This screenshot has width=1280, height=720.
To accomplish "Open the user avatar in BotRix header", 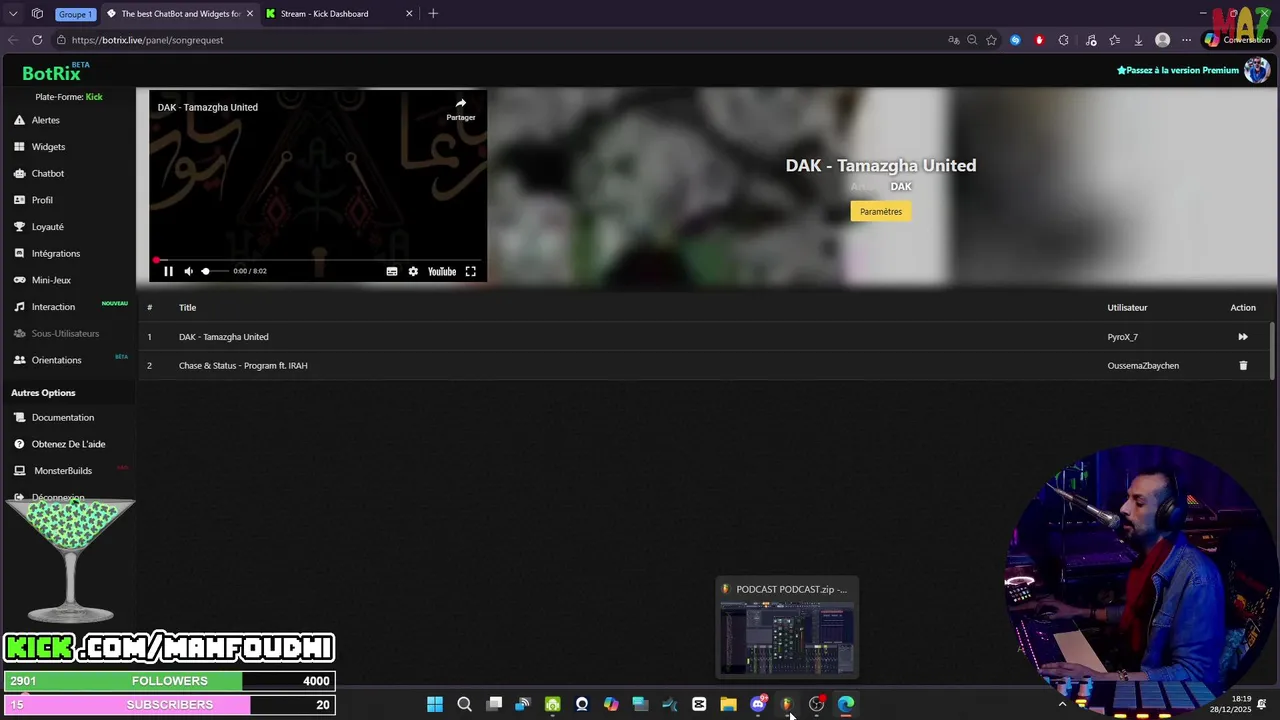I will click(1257, 70).
